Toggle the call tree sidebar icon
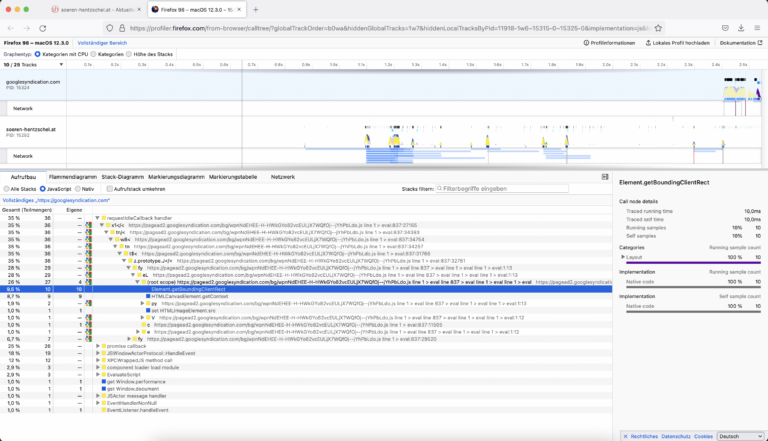 click(605, 177)
